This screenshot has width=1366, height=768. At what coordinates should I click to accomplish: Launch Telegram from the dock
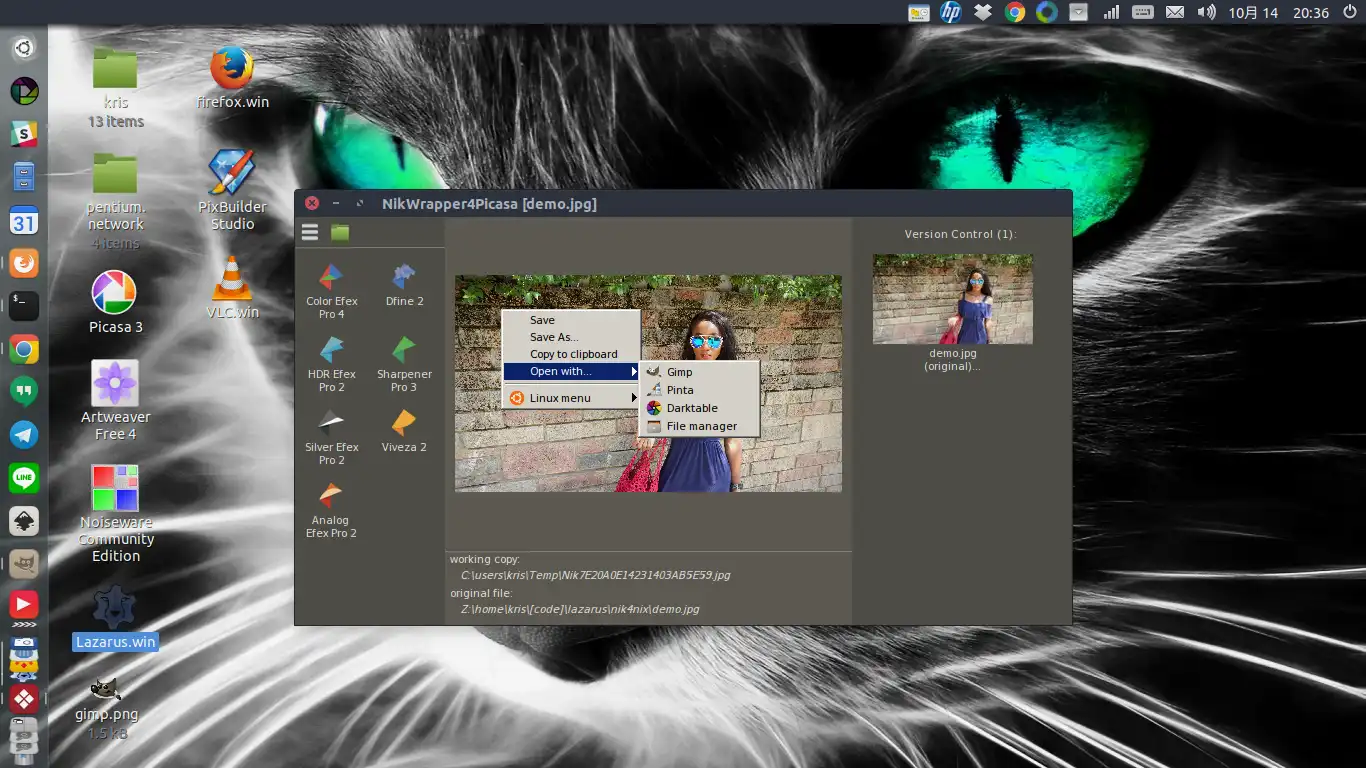(x=24, y=434)
